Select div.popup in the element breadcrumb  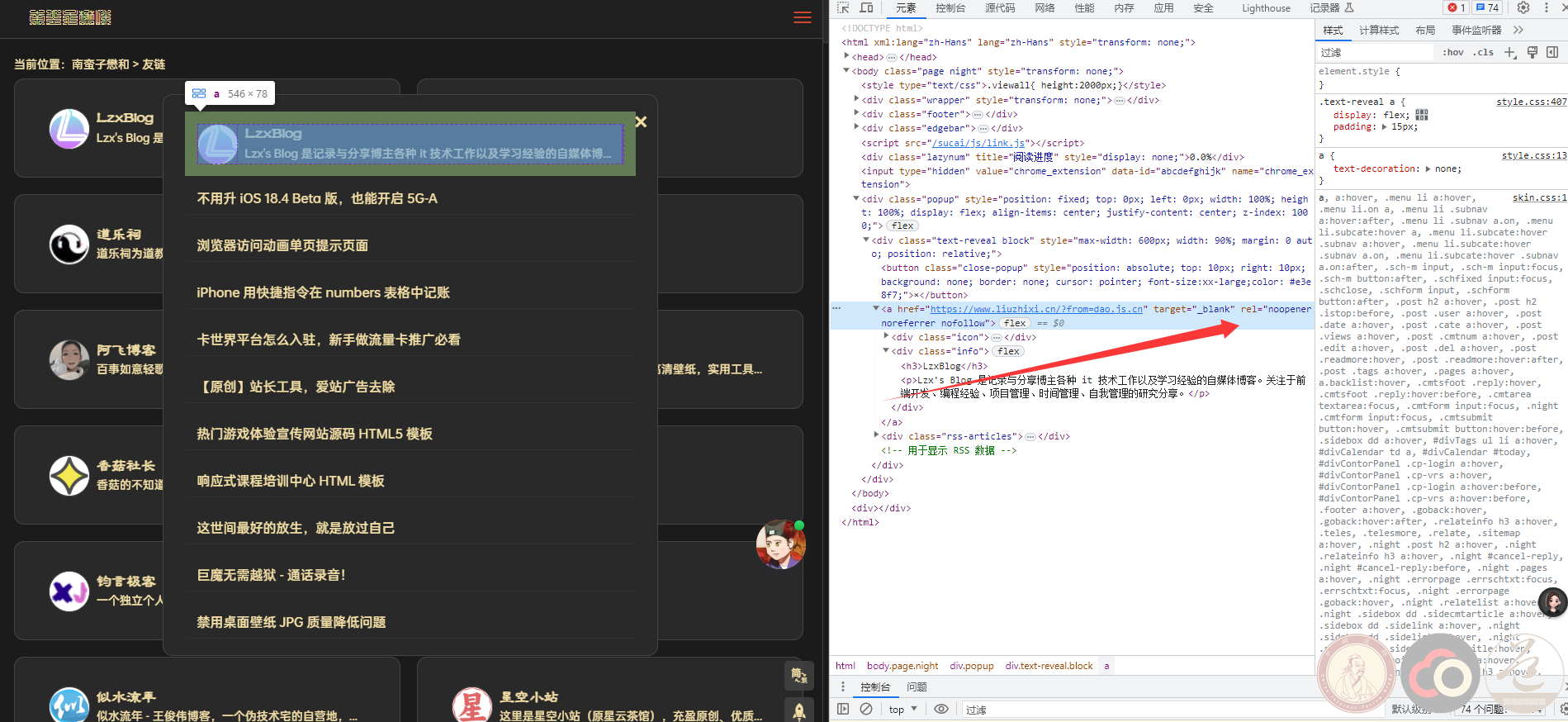(972, 665)
